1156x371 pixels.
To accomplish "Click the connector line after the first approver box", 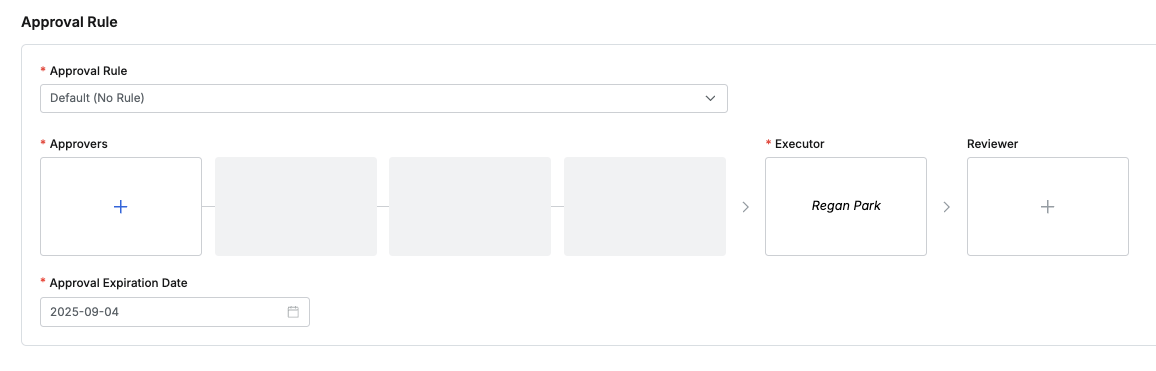I will (209, 207).
